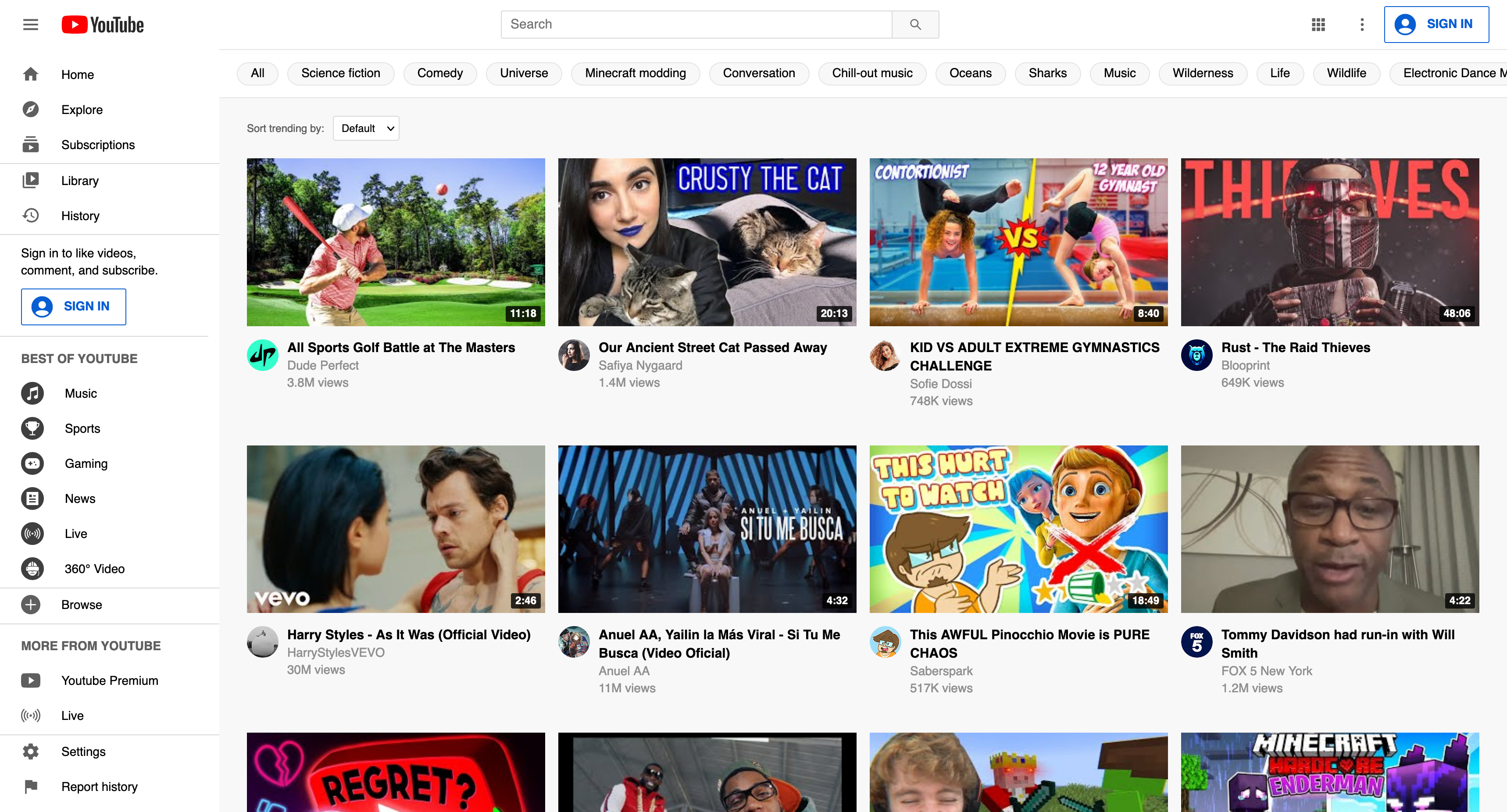The width and height of the screenshot is (1507, 812).
Task: Click the Live icon under More from YouTube
Action: pyautogui.click(x=30, y=716)
